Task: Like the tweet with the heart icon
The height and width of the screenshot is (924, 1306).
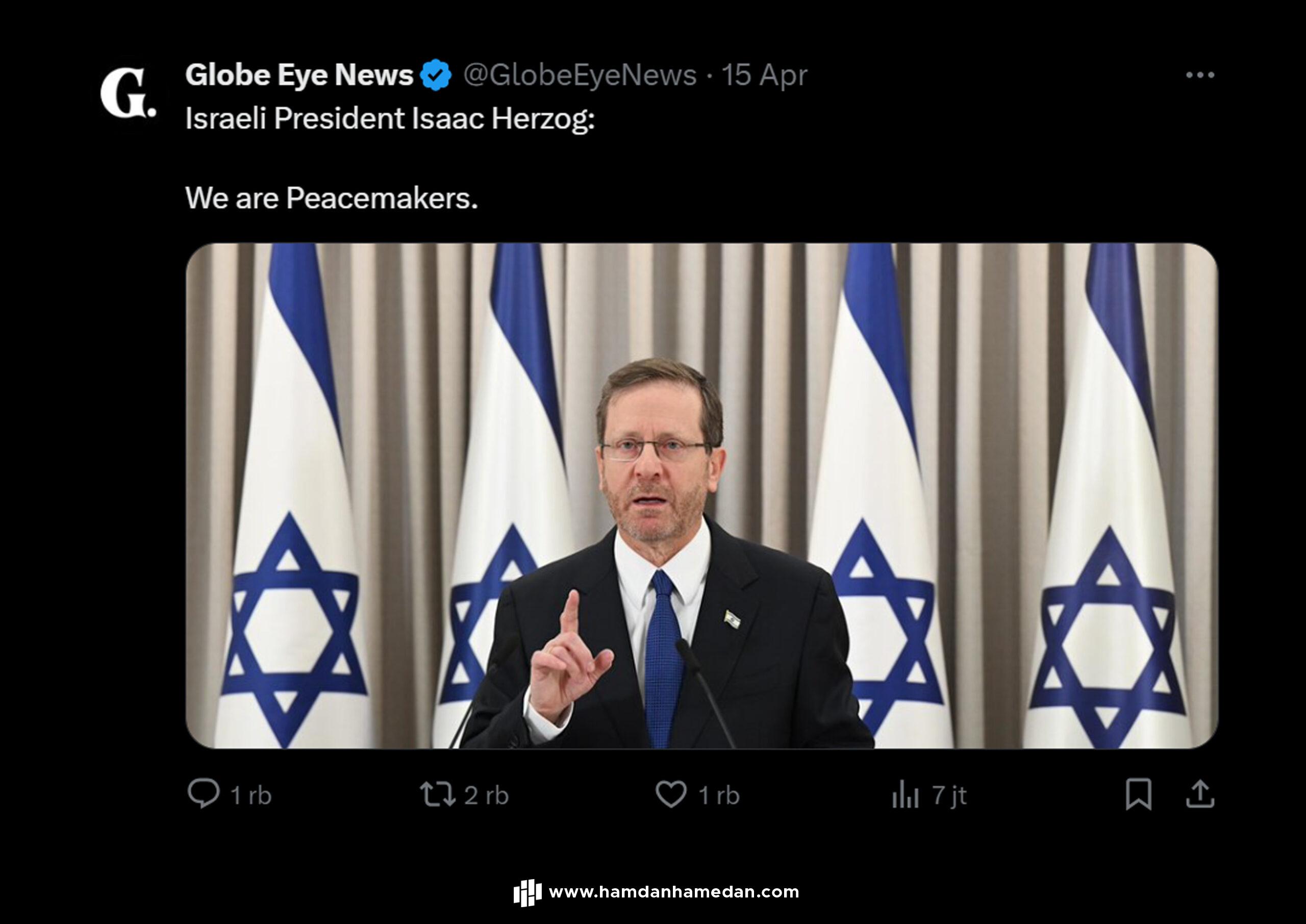Action: coord(671,794)
